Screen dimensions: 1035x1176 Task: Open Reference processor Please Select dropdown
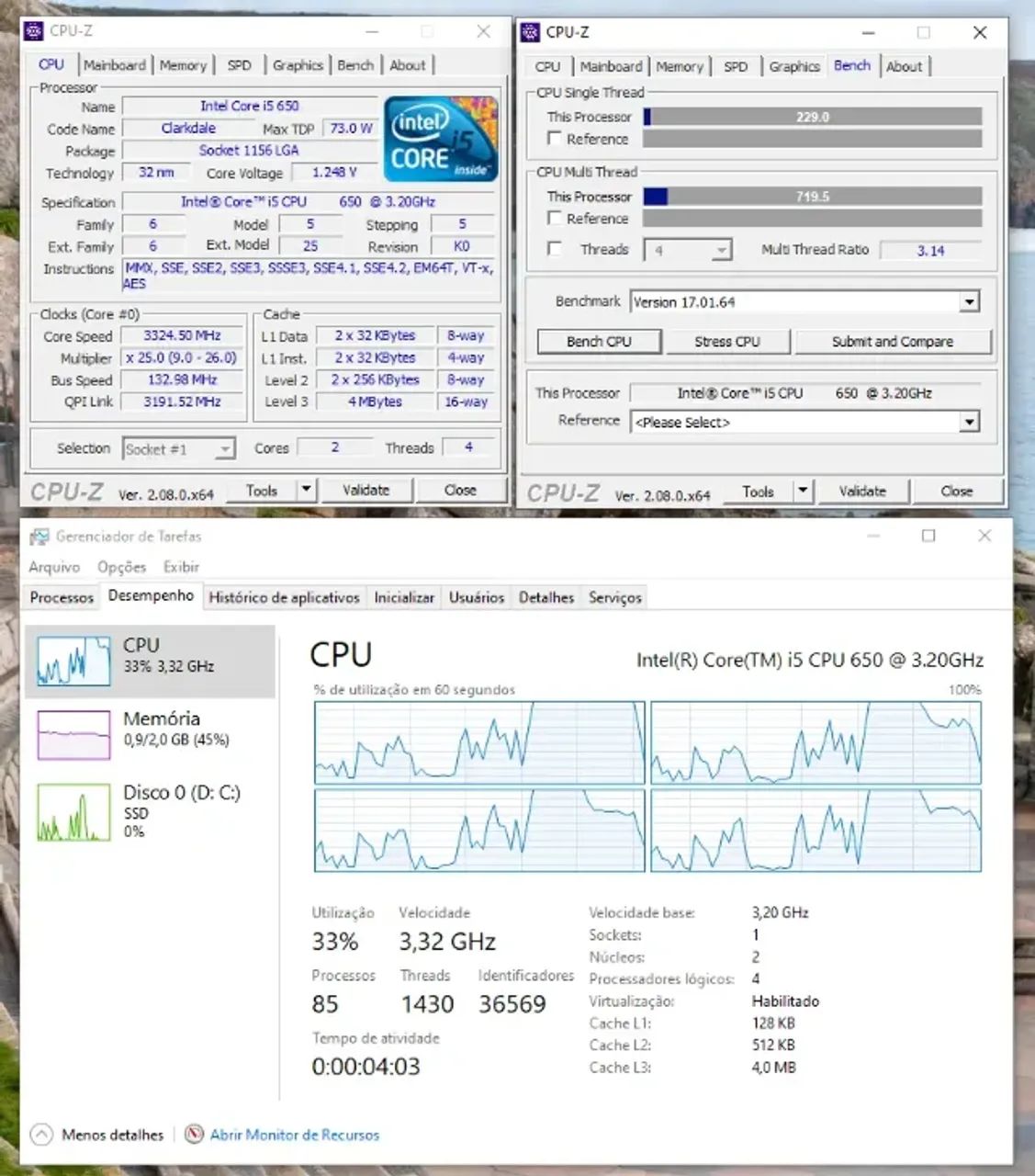(x=970, y=423)
